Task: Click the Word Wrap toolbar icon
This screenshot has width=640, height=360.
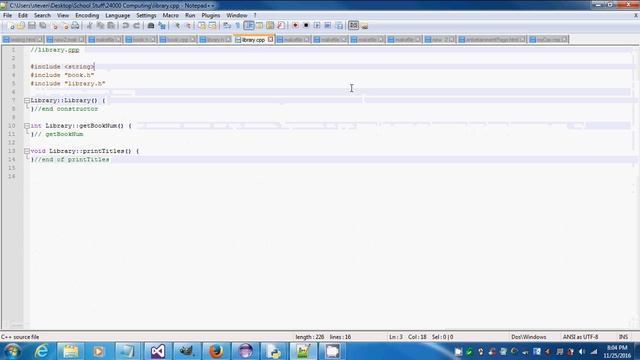Action: pyautogui.click(x=227, y=26)
